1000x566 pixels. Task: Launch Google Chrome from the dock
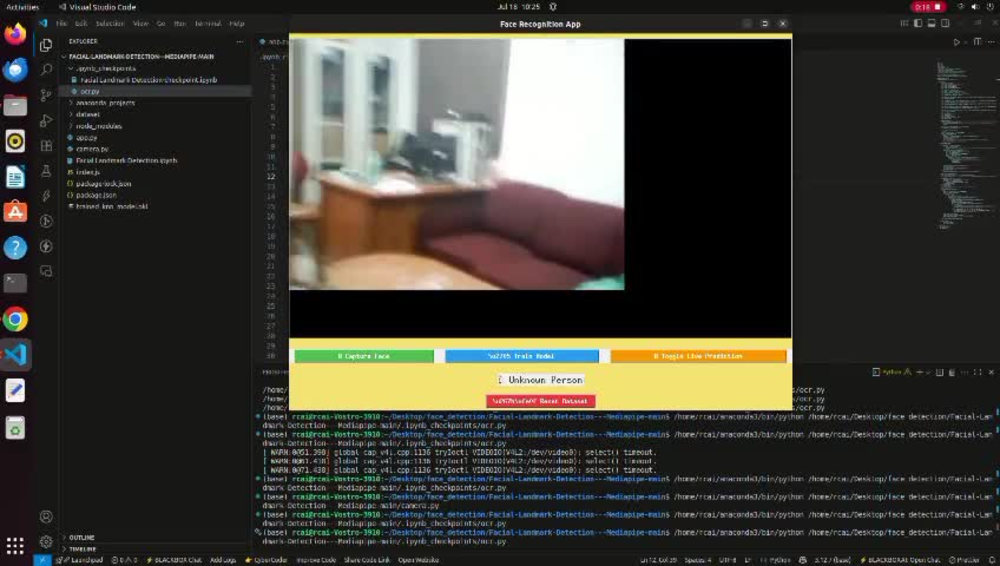click(x=15, y=319)
